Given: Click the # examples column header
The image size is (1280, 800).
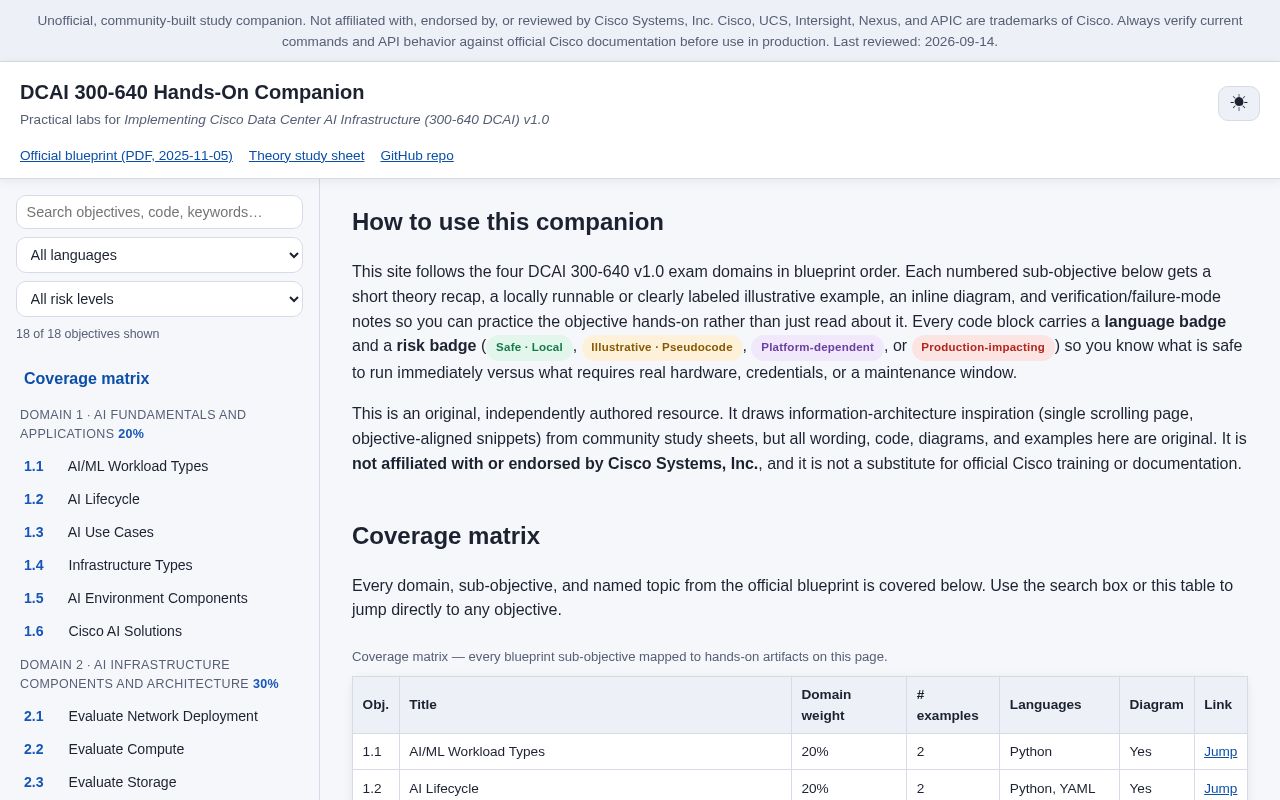Looking at the screenshot, I should pos(953,705).
